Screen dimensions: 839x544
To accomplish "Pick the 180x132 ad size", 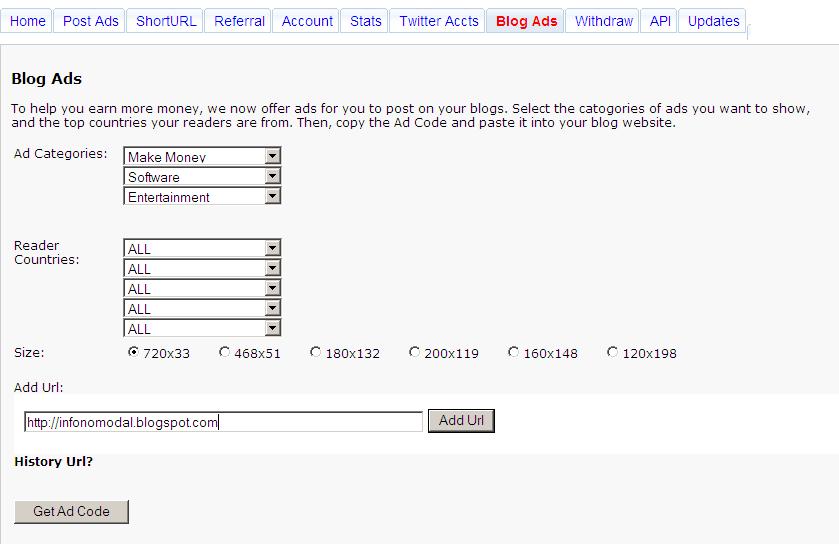I will pyautogui.click(x=316, y=352).
